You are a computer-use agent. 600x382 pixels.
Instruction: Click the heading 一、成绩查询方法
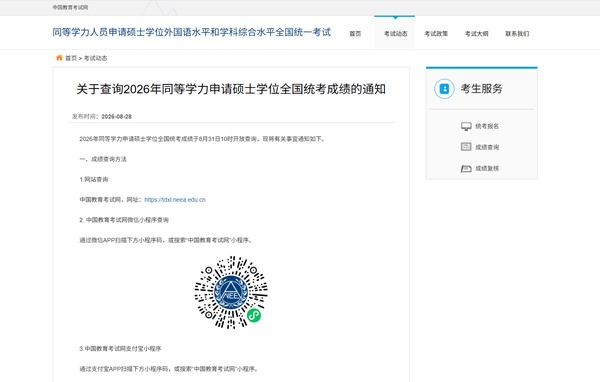point(103,159)
